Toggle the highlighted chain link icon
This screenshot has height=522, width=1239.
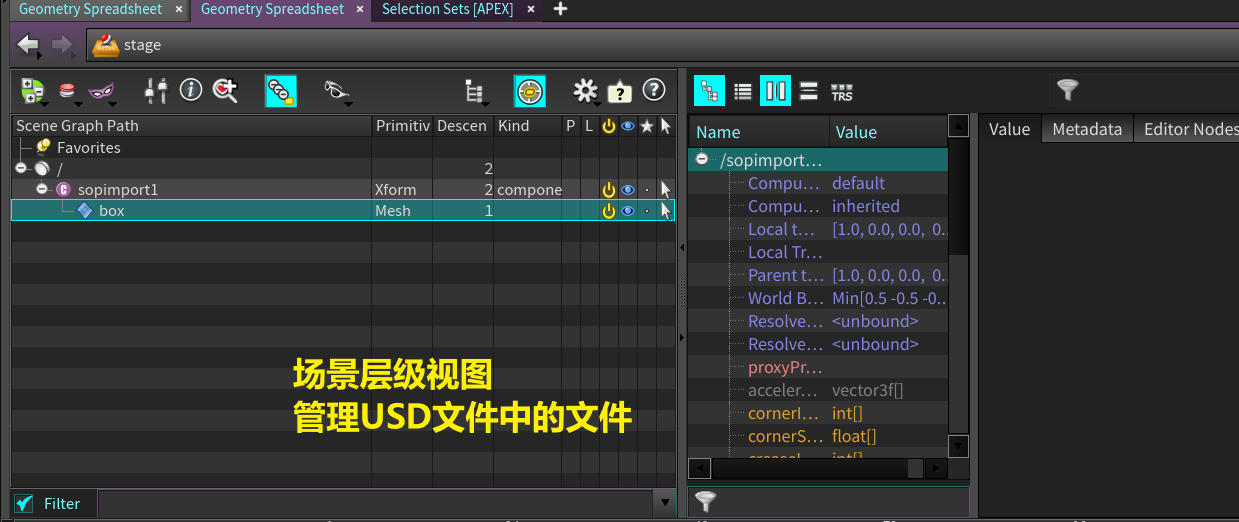280,91
